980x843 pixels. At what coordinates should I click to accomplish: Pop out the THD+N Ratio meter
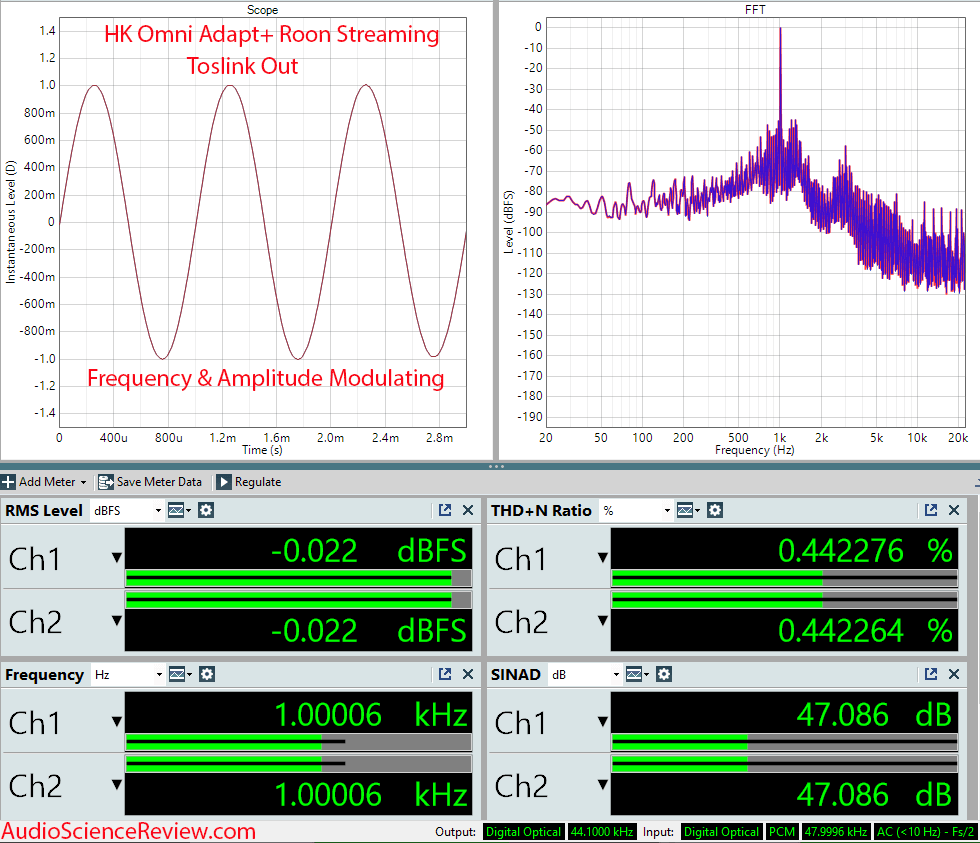click(931, 510)
